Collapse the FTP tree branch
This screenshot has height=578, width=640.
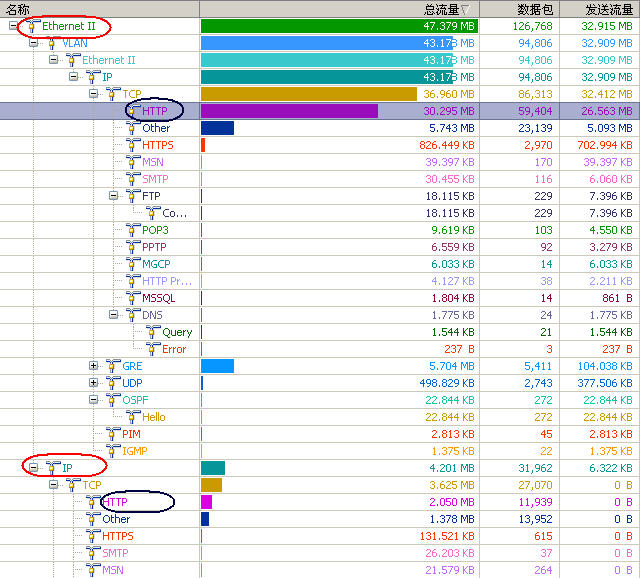click(x=114, y=196)
